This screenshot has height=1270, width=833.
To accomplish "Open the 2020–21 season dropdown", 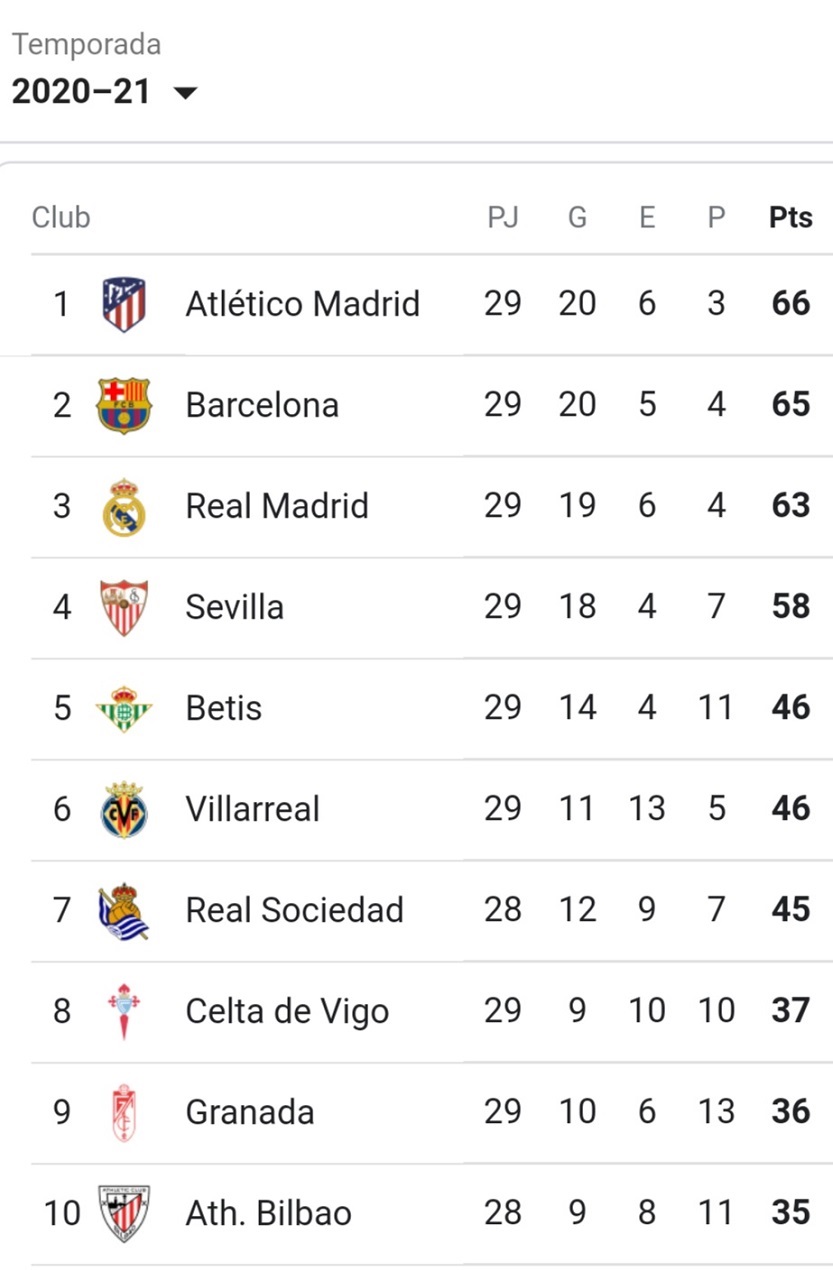I will 82,92.
